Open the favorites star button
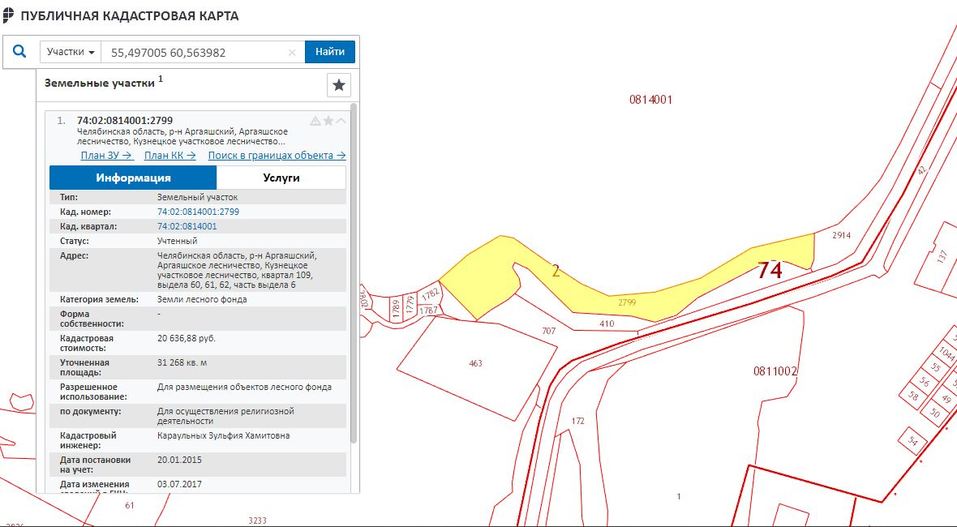This screenshot has width=957, height=527. tap(339, 85)
